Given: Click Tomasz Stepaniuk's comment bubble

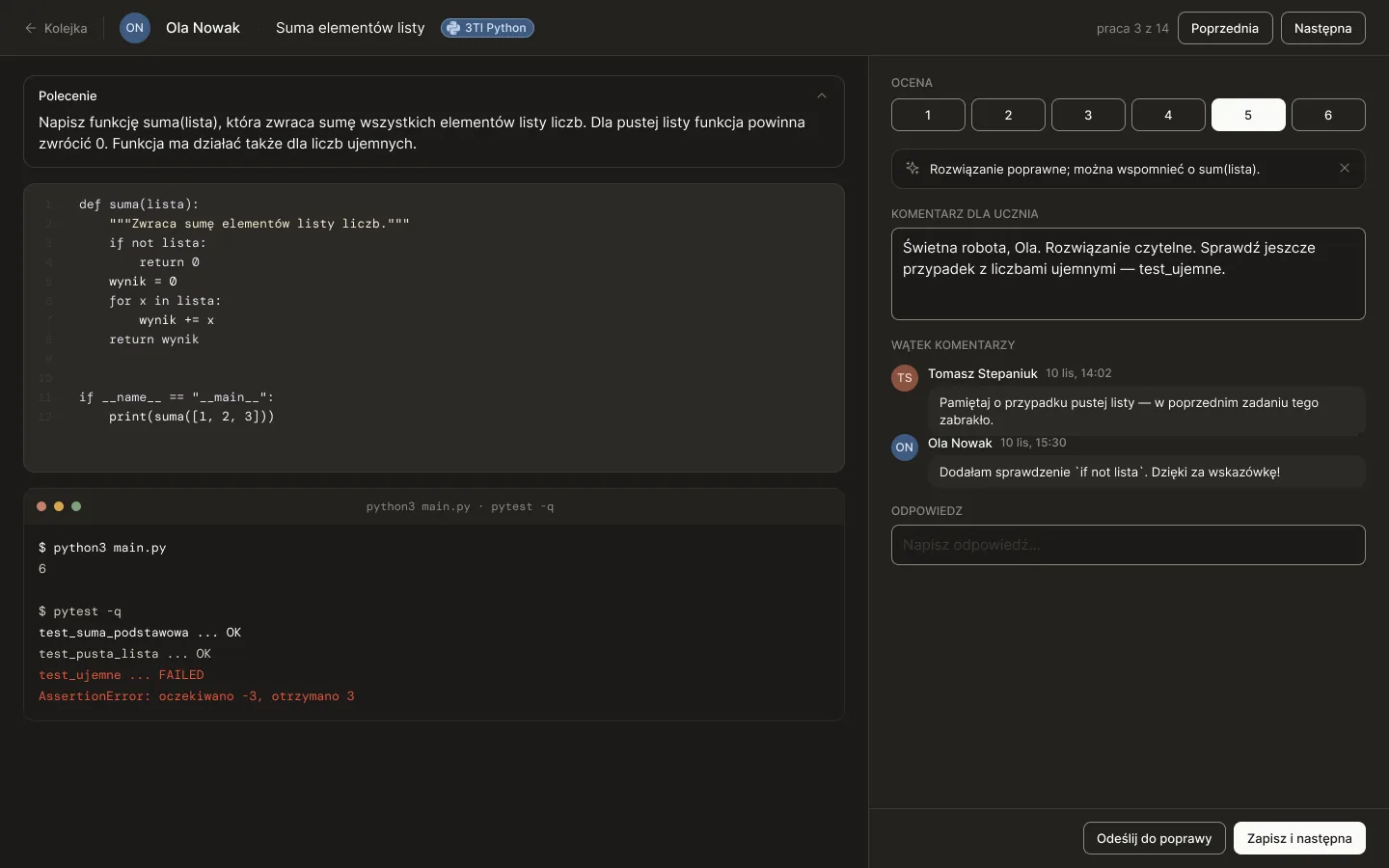Looking at the screenshot, I should click(x=1147, y=411).
